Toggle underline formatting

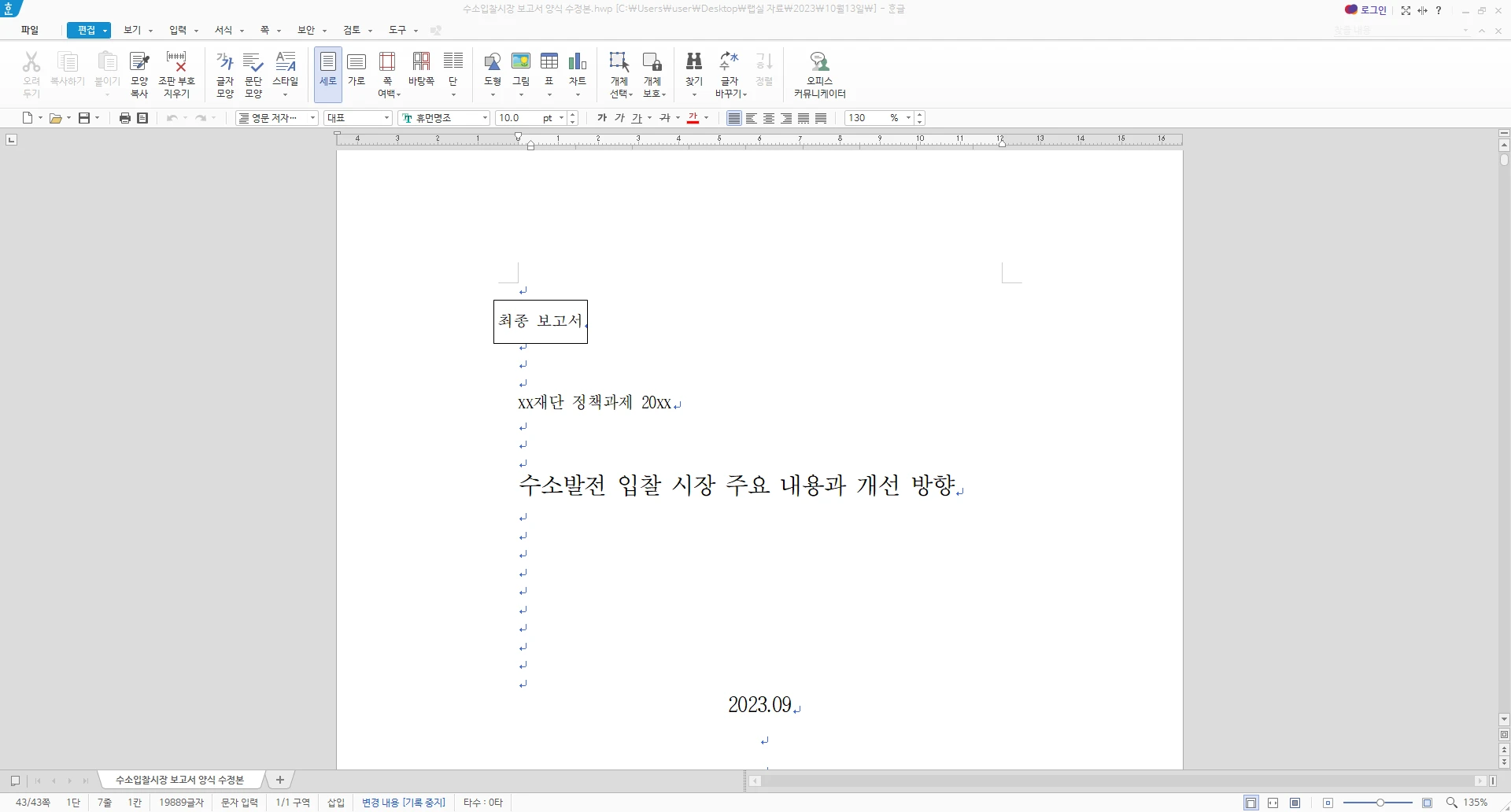637,118
